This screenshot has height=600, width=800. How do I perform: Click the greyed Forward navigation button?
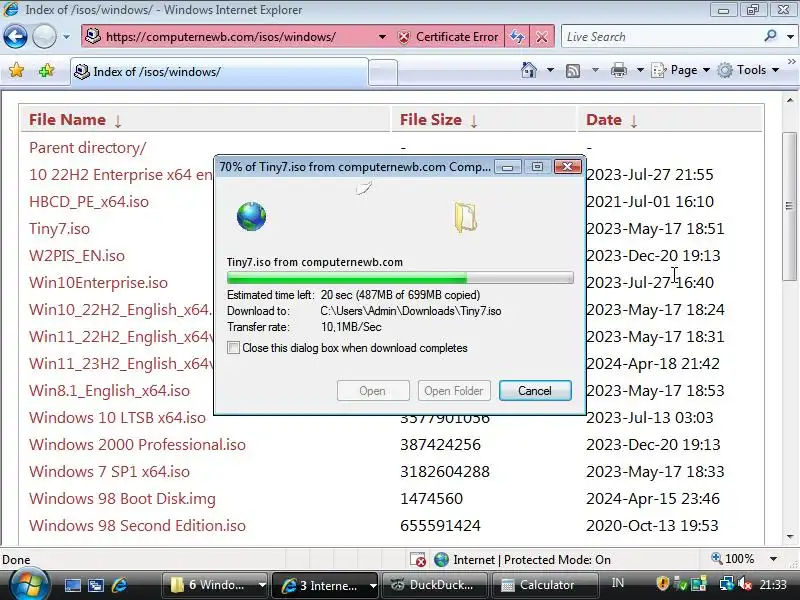44,37
